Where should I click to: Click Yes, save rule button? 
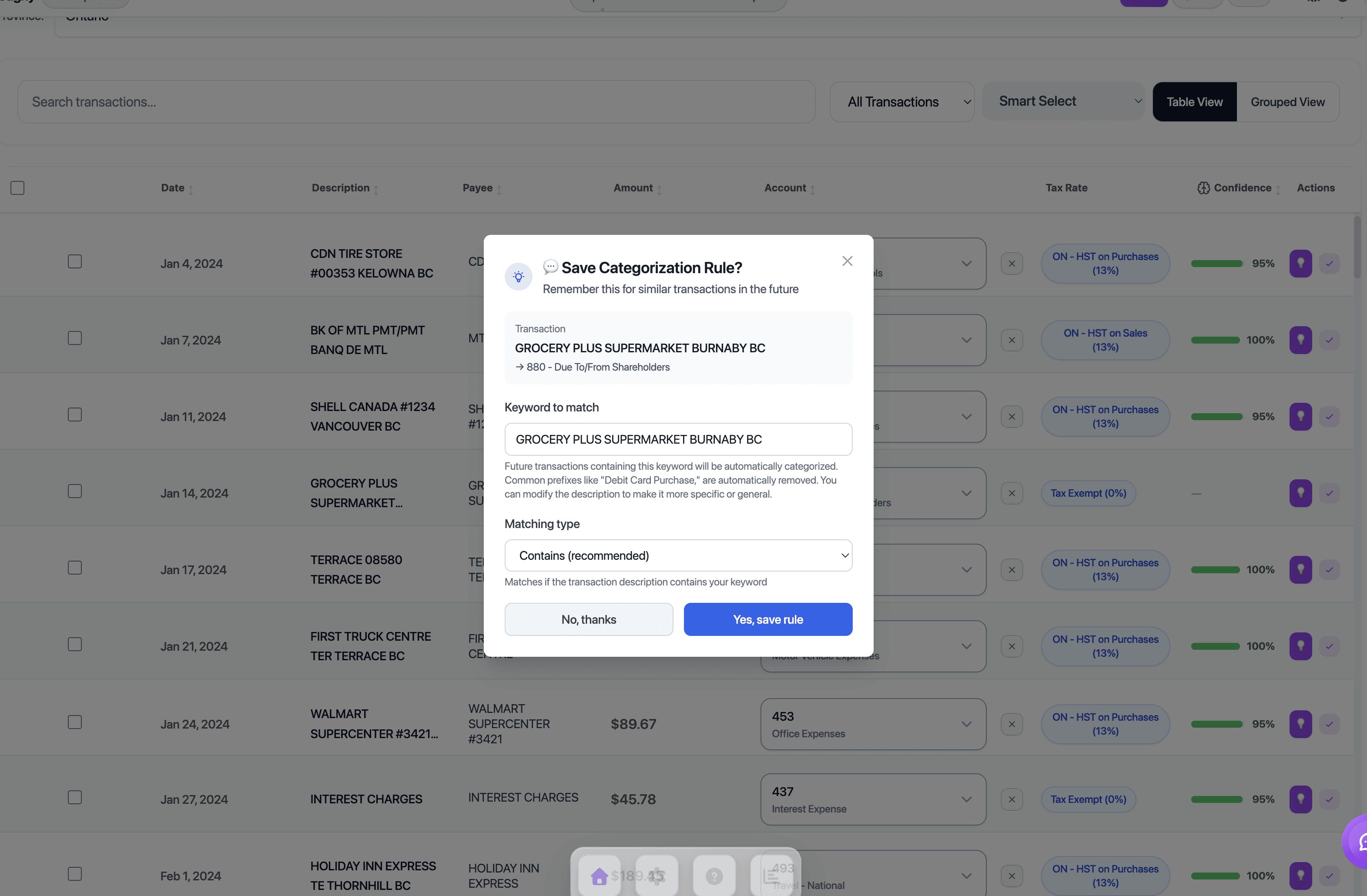pyautogui.click(x=767, y=619)
